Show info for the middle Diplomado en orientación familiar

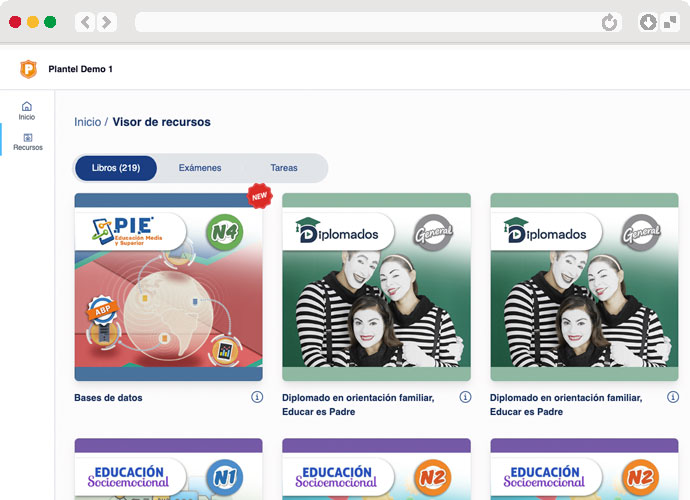[465, 397]
